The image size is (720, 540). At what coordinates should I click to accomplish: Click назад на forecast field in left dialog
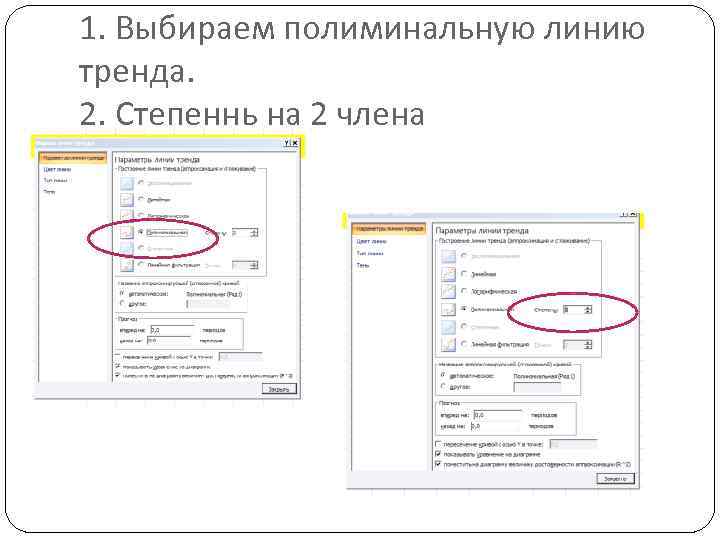pyautogui.click(x=169, y=340)
